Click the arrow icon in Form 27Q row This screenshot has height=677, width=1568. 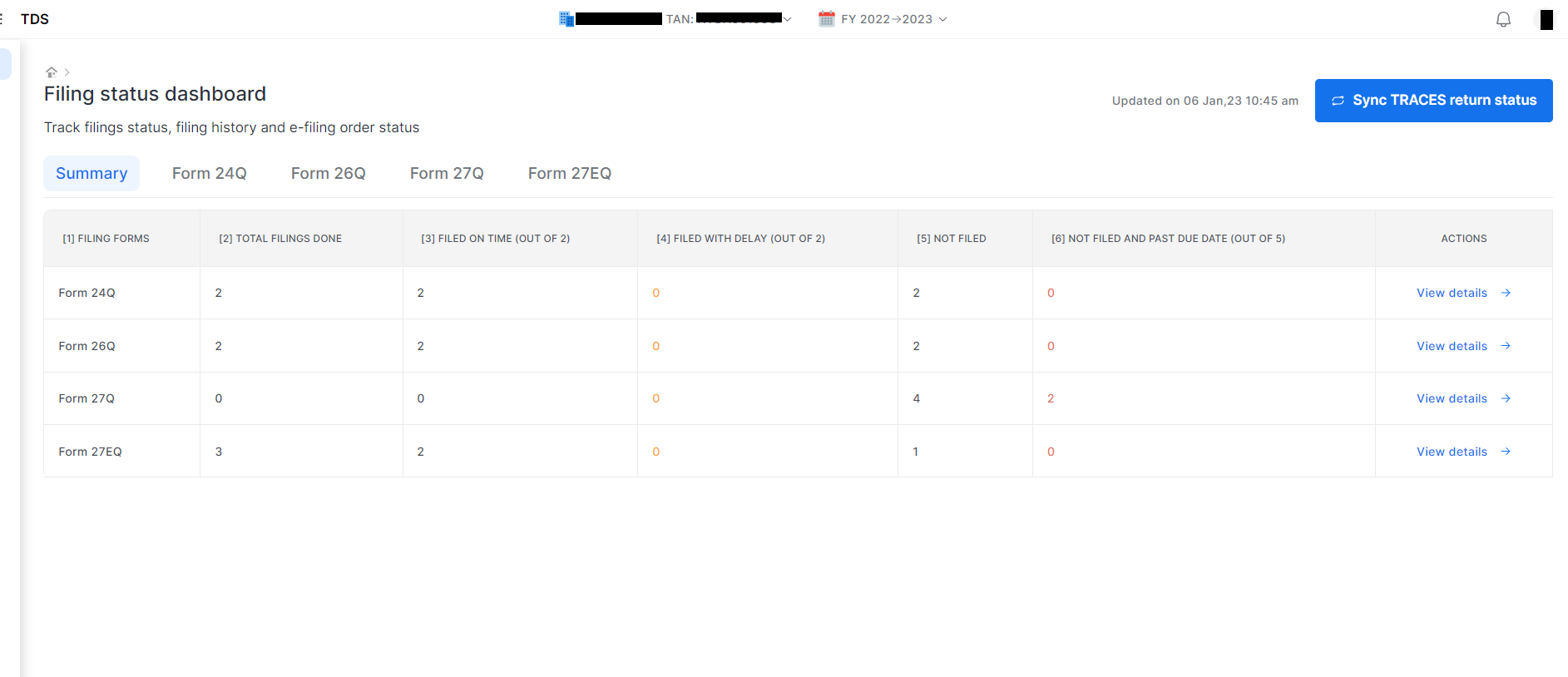coord(1506,398)
